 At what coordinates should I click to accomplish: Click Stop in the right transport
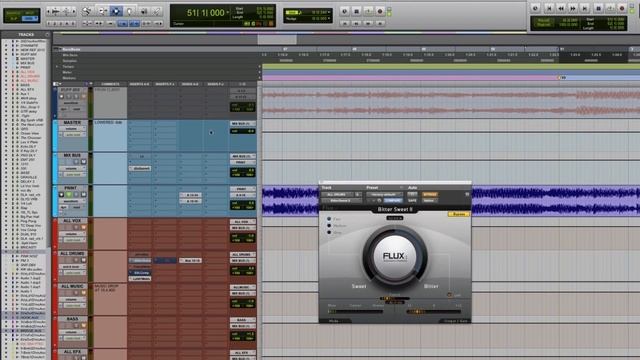point(598,8)
